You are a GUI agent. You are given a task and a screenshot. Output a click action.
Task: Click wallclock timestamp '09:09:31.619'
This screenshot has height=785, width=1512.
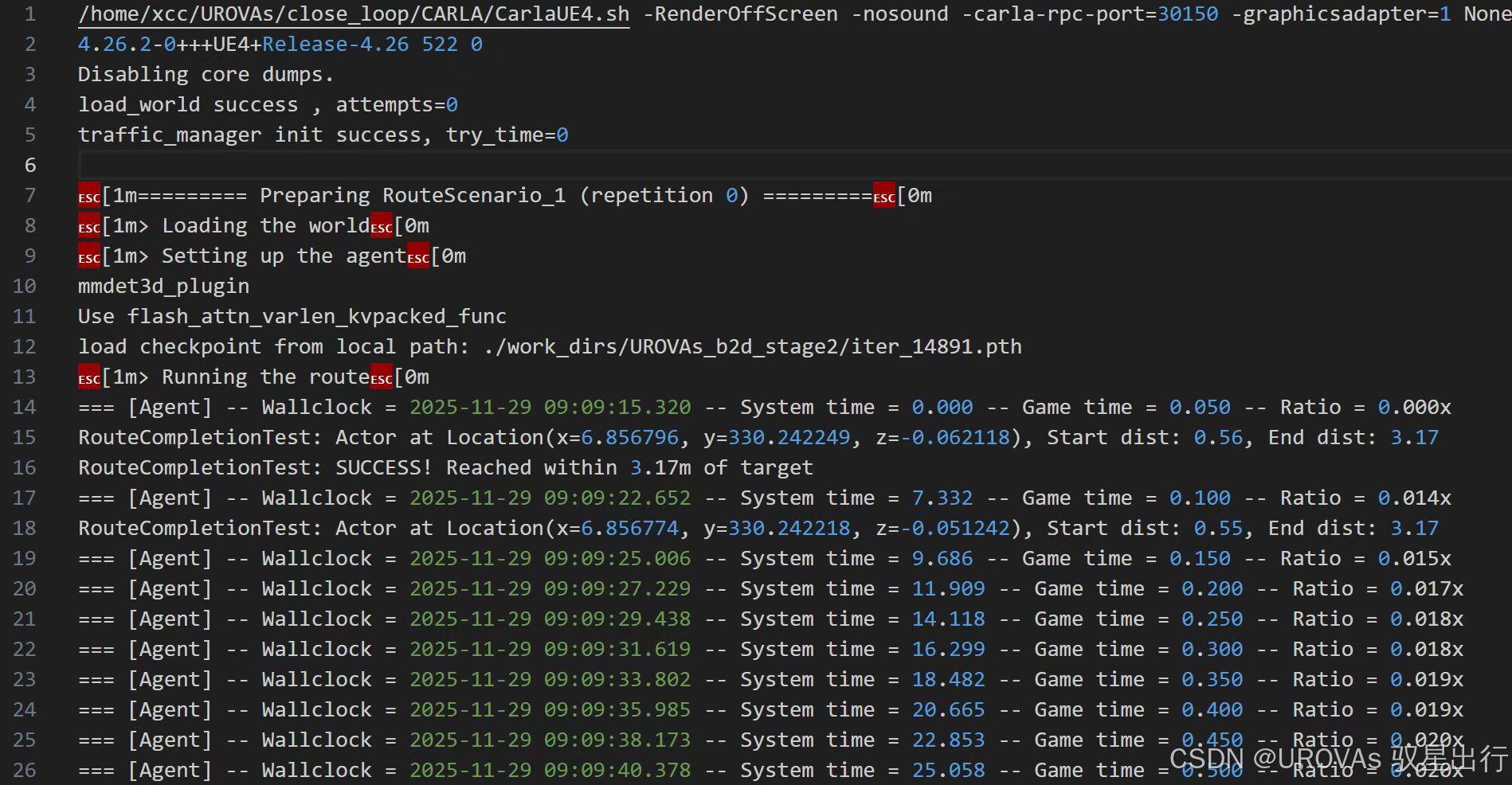coord(617,650)
